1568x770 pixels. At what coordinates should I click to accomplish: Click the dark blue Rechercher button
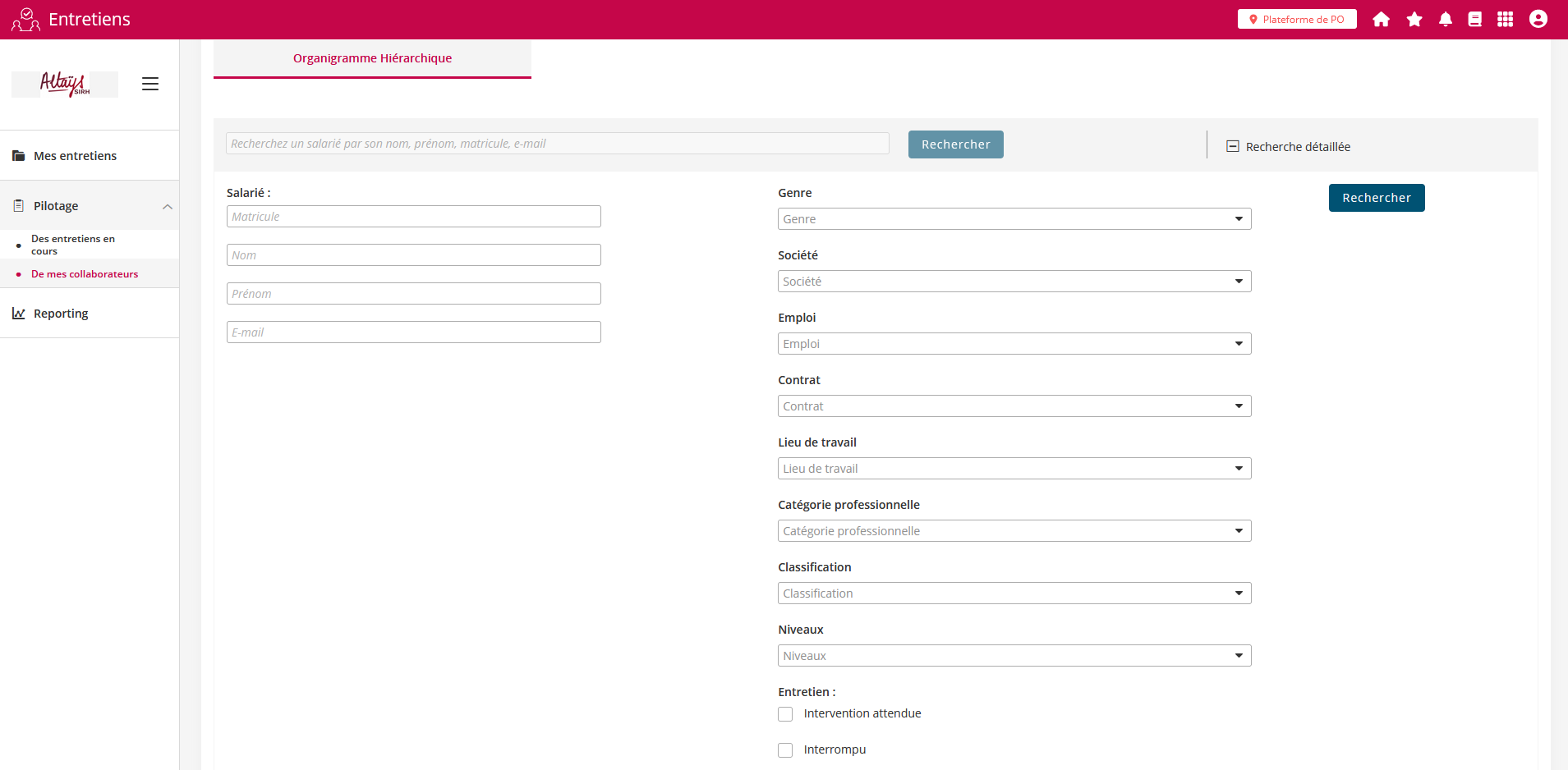point(1376,198)
